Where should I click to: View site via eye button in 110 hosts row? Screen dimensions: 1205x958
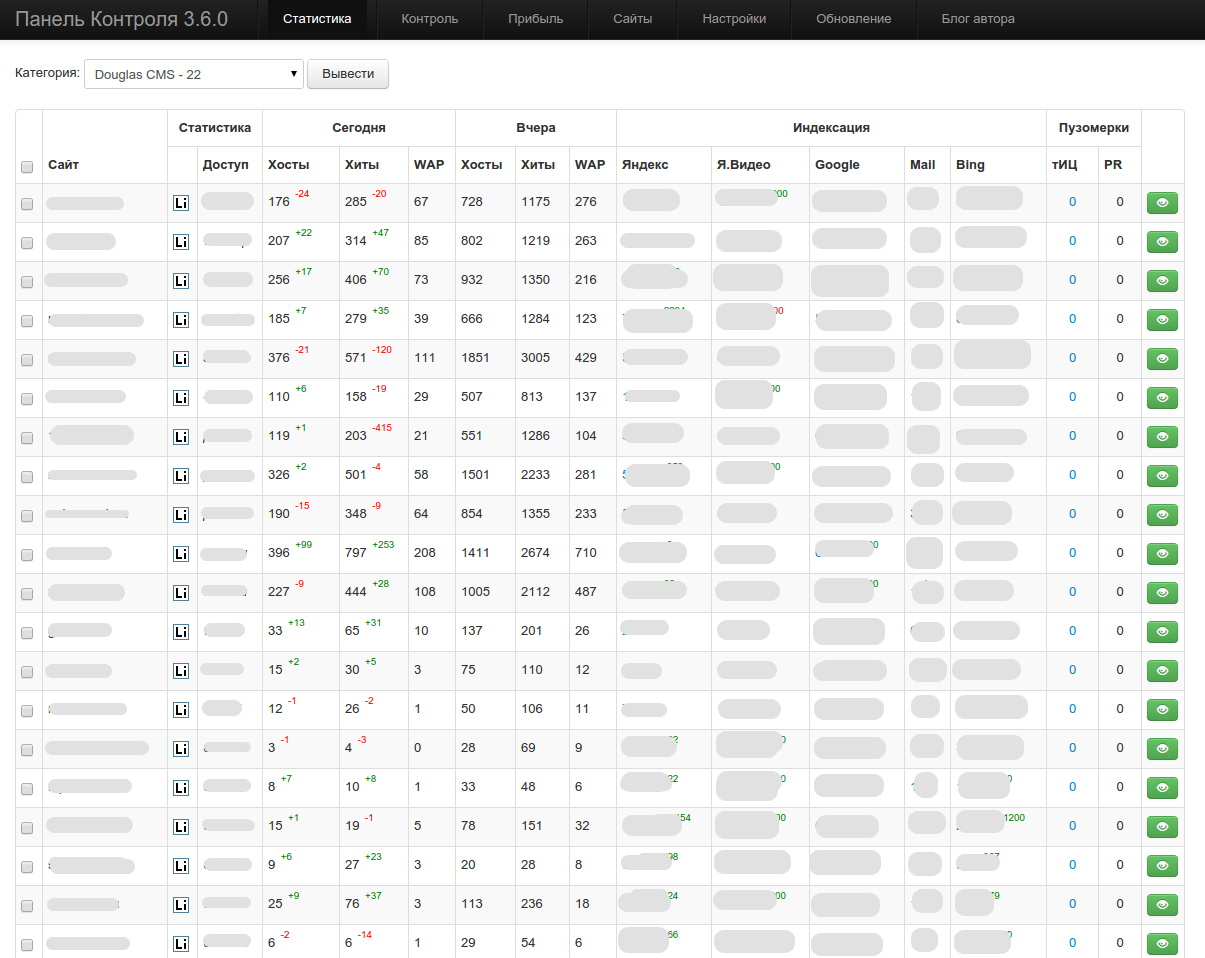[x=1162, y=398]
